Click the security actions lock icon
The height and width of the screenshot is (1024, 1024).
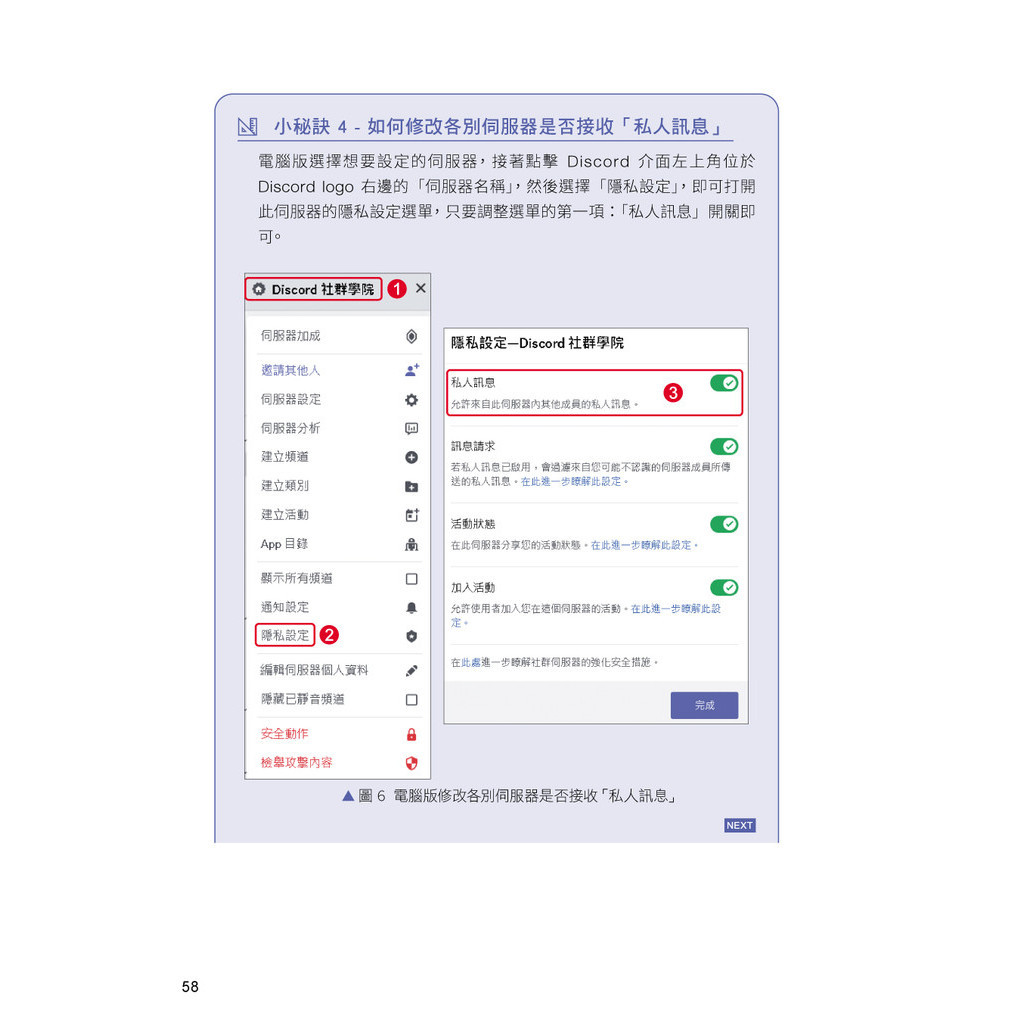point(411,734)
